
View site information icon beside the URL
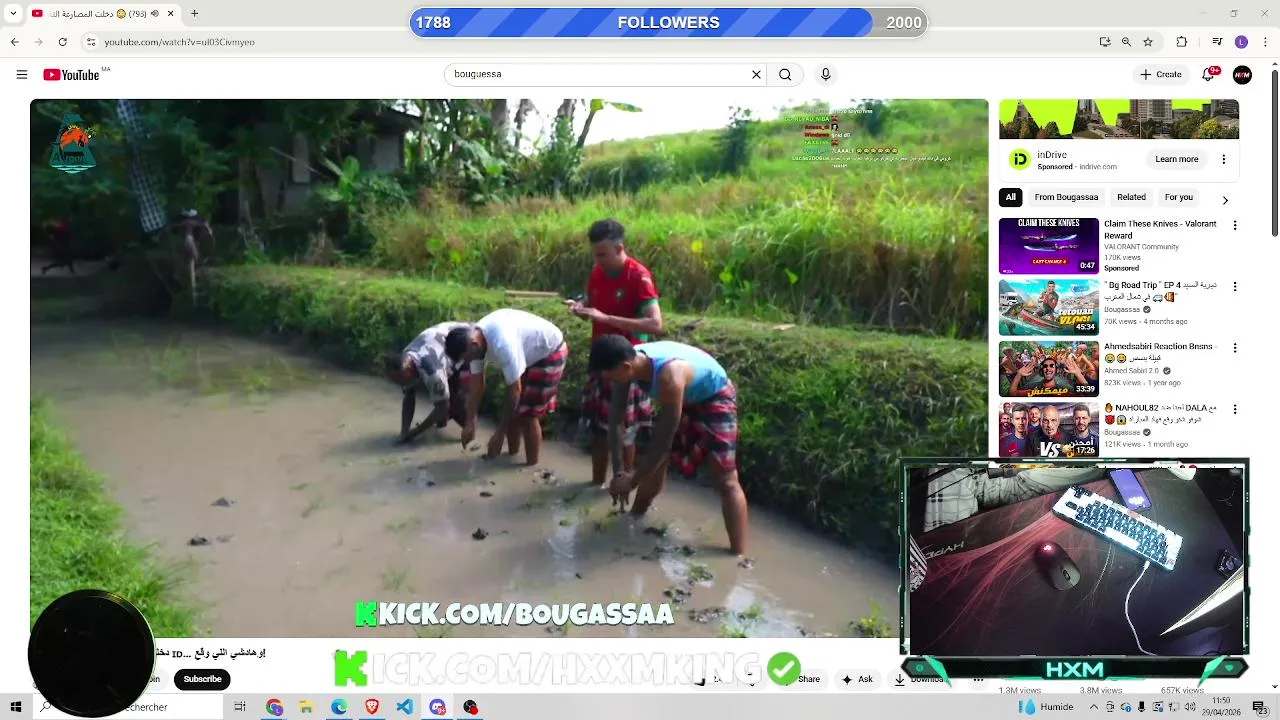click(91, 42)
